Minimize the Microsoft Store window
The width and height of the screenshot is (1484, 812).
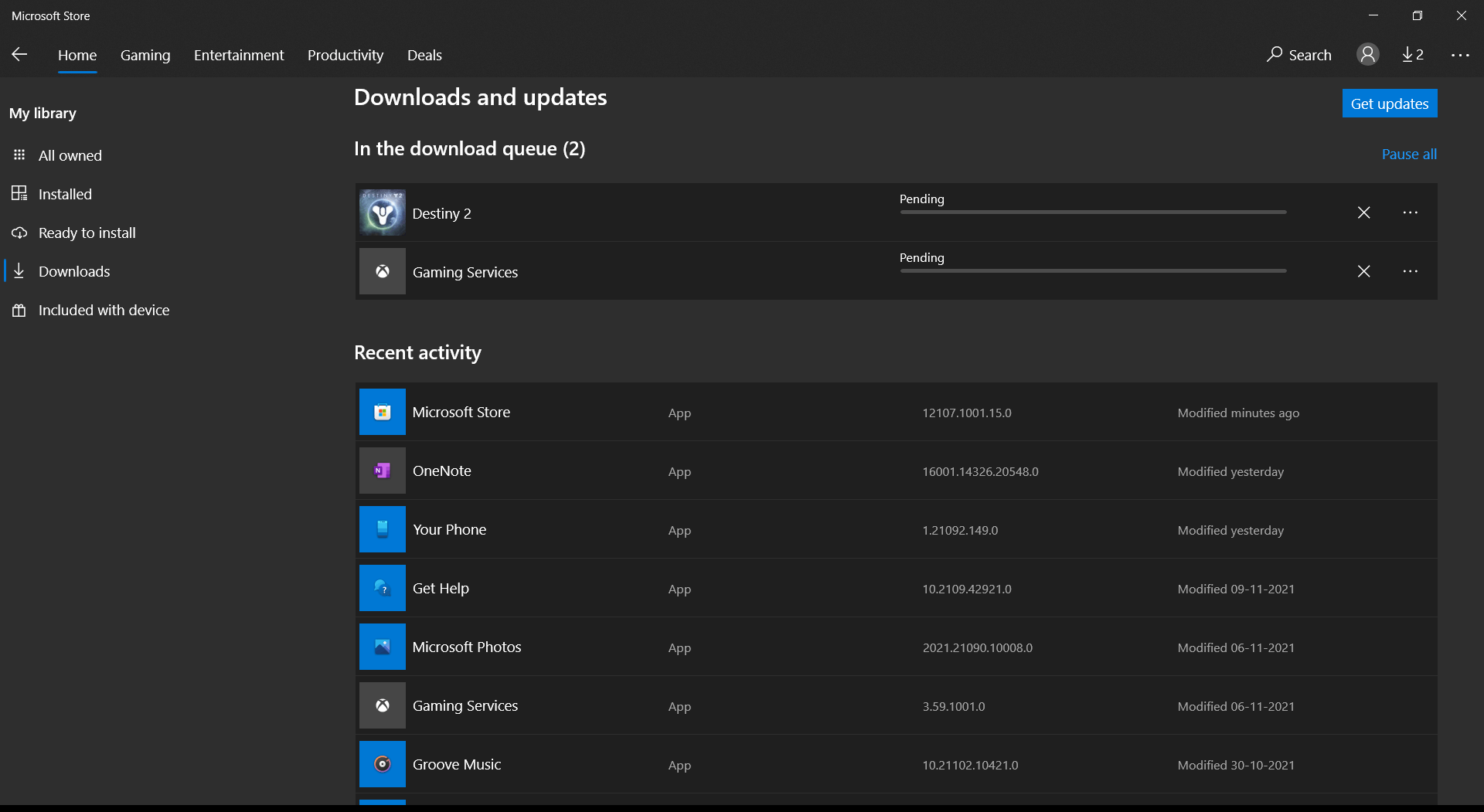pyautogui.click(x=1373, y=15)
